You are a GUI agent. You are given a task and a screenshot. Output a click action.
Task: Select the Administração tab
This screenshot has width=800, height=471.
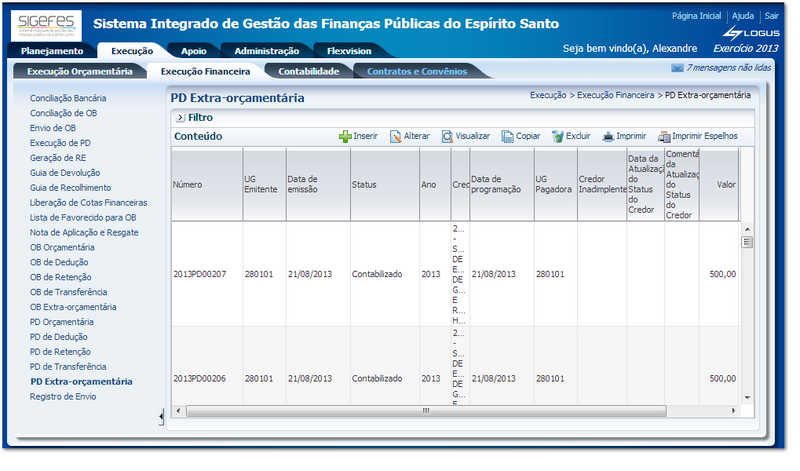point(259,51)
